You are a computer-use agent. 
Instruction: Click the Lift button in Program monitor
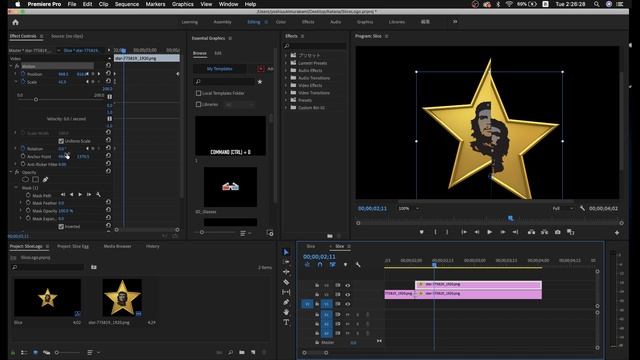click(x=531, y=232)
